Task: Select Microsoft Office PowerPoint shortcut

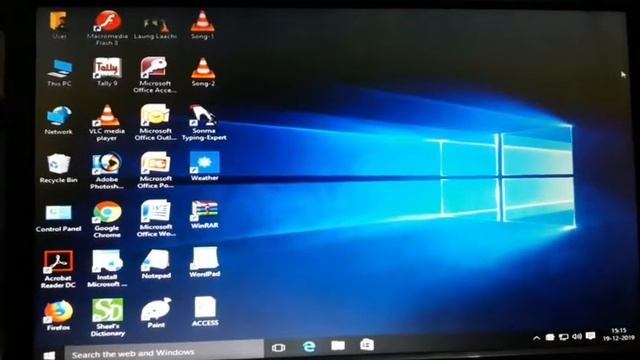Action: tap(155, 170)
